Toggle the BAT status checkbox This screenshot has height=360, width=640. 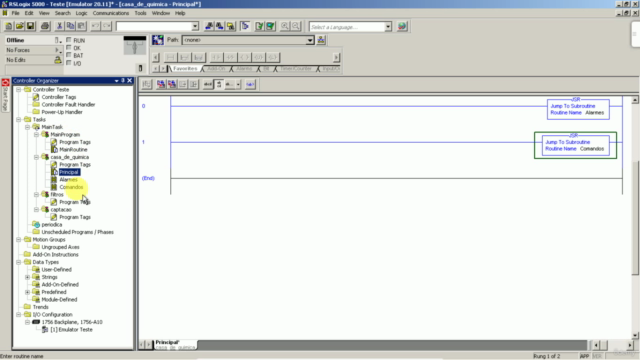[69, 55]
